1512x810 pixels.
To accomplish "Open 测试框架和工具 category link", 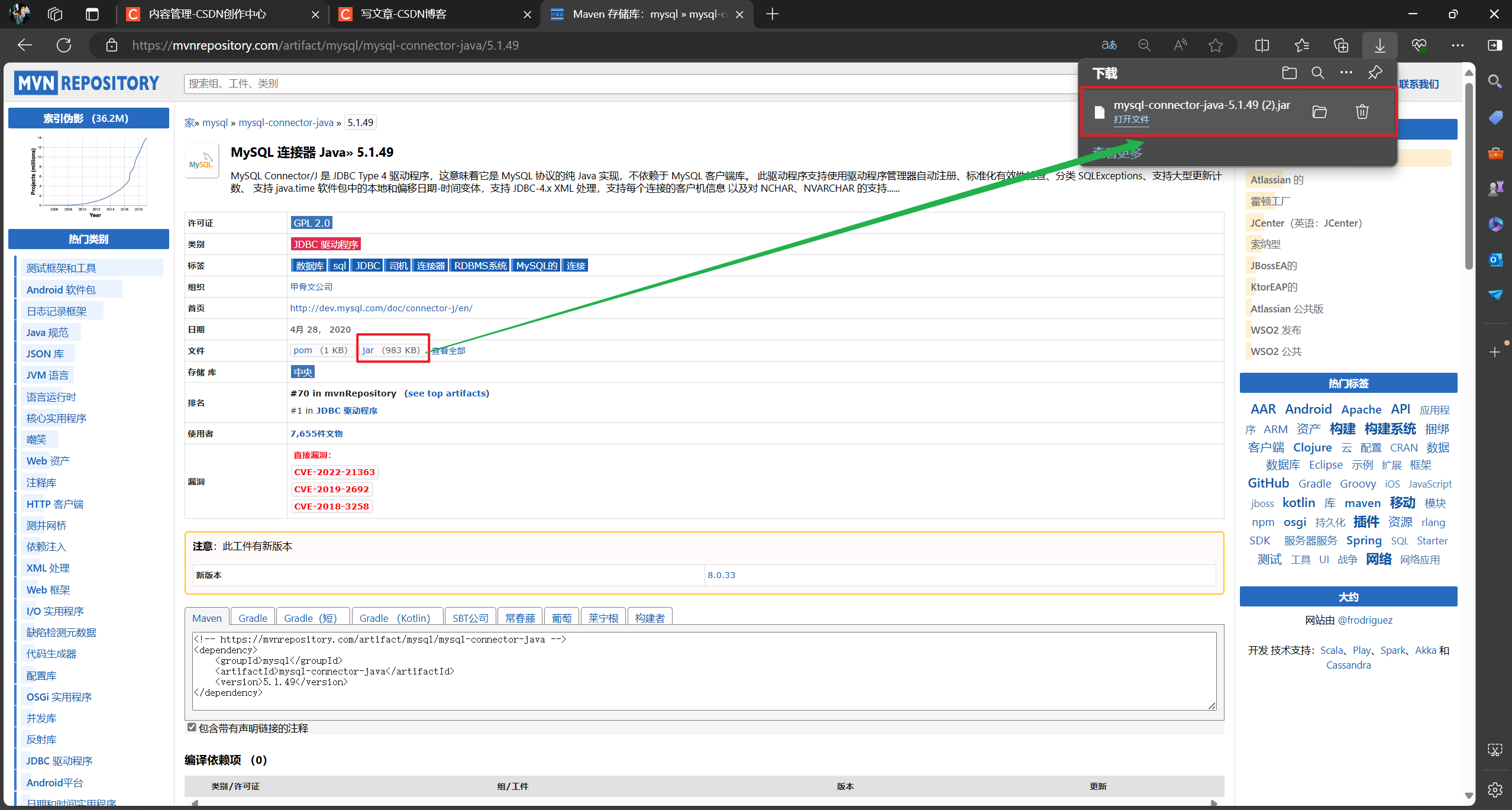I will pyautogui.click(x=61, y=268).
